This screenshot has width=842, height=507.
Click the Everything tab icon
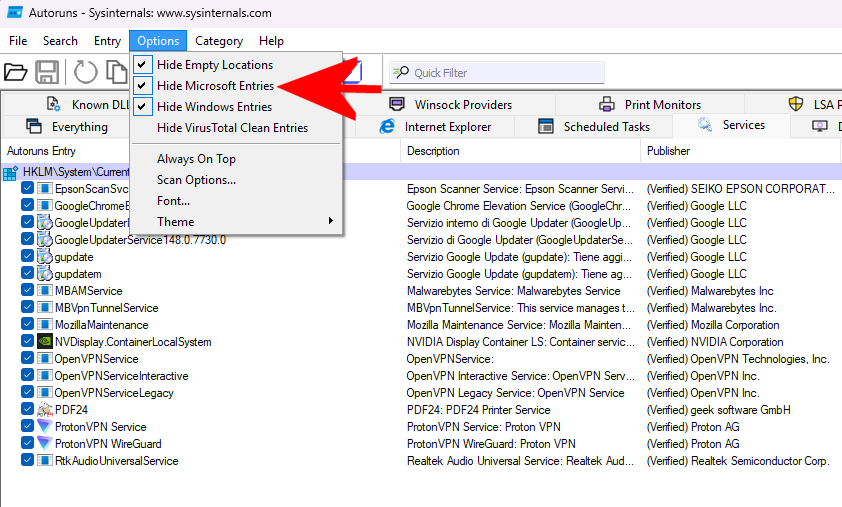click(34, 126)
